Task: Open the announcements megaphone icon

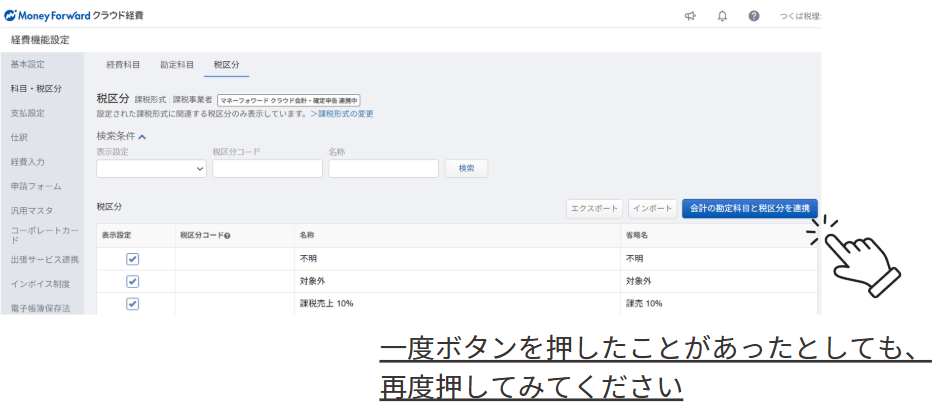Action: pos(690,16)
